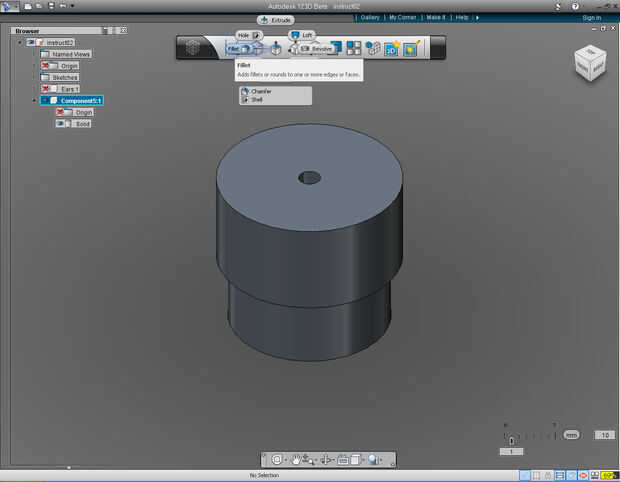Show the hidden Ears:1 item
The width and height of the screenshot is (620, 482).
coord(46,89)
